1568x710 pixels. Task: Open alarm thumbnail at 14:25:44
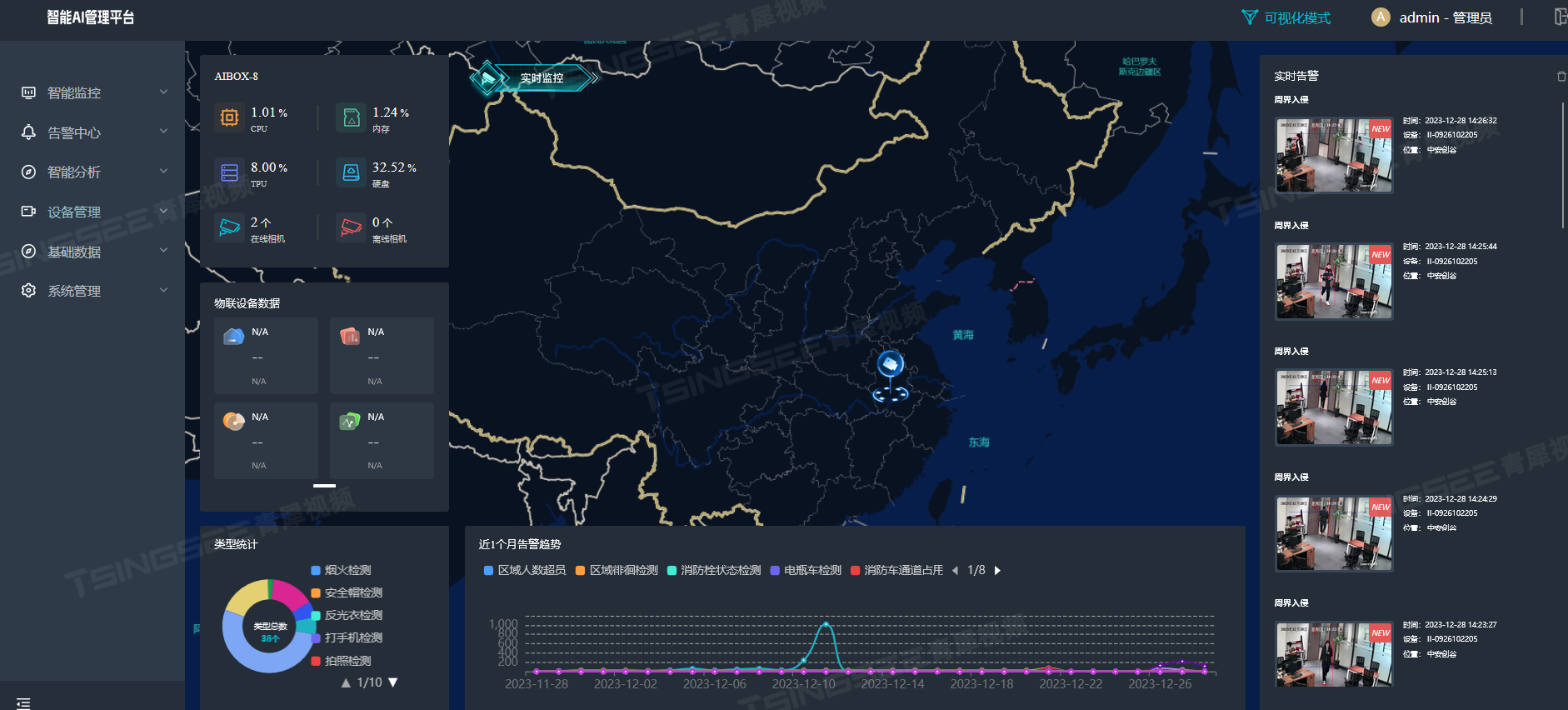pos(1334,281)
